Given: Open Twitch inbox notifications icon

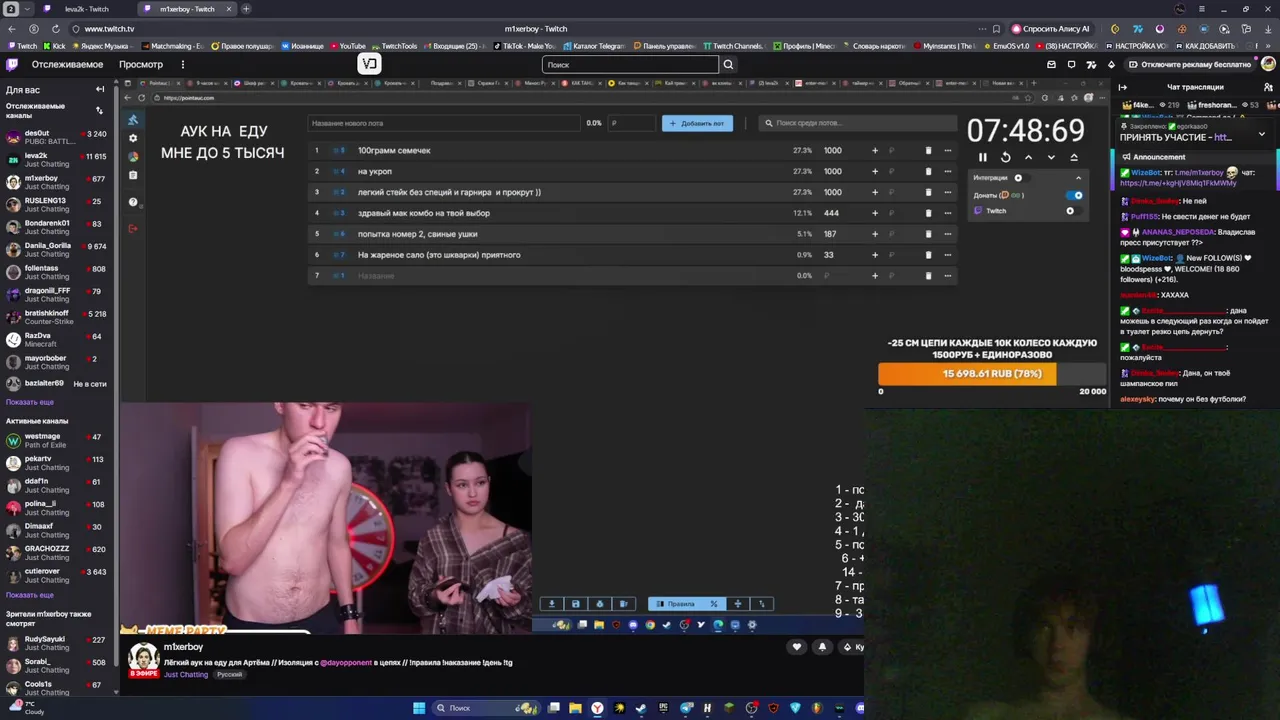Looking at the screenshot, I should [x=1071, y=64].
